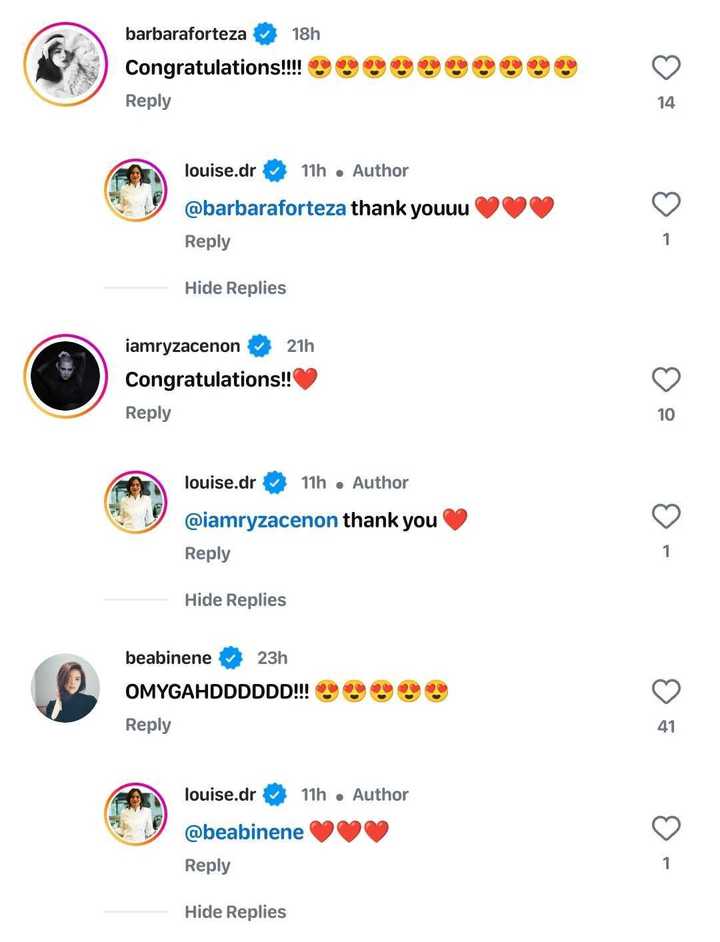
Task: Like louise.dr's reply to barbaraforteza
Action: click(666, 205)
